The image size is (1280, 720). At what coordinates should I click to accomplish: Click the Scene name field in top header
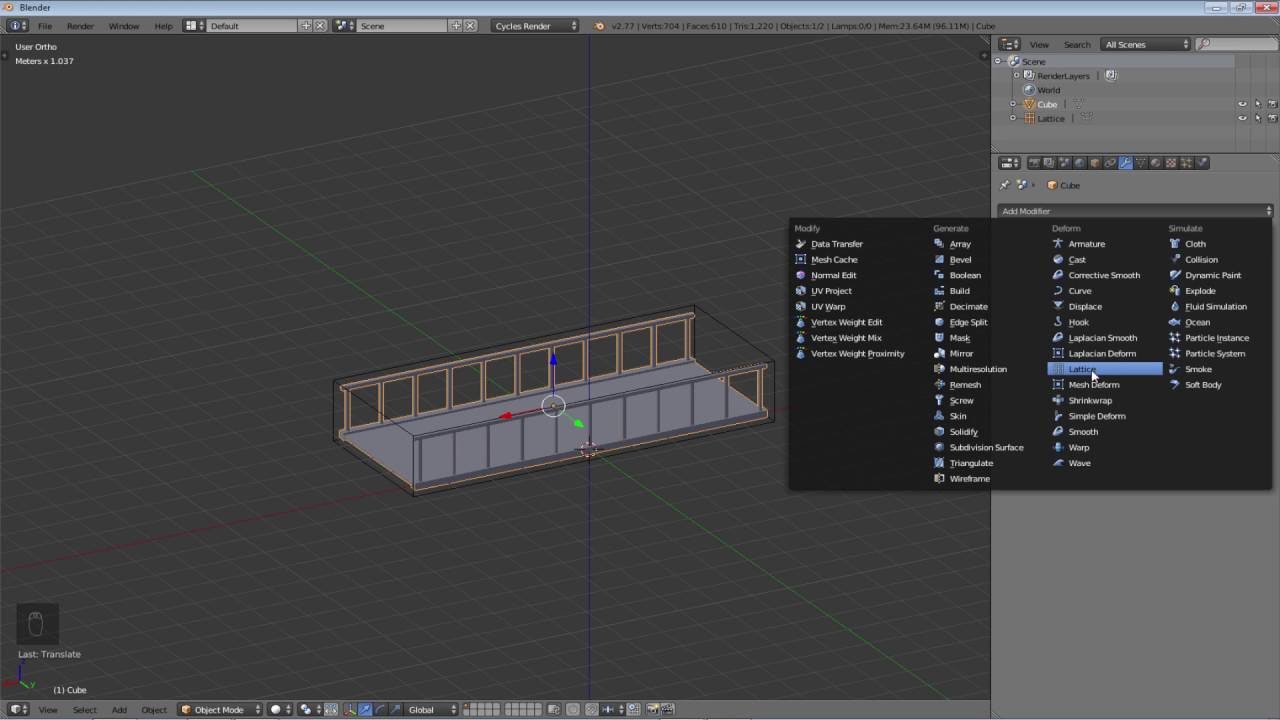pyautogui.click(x=403, y=25)
